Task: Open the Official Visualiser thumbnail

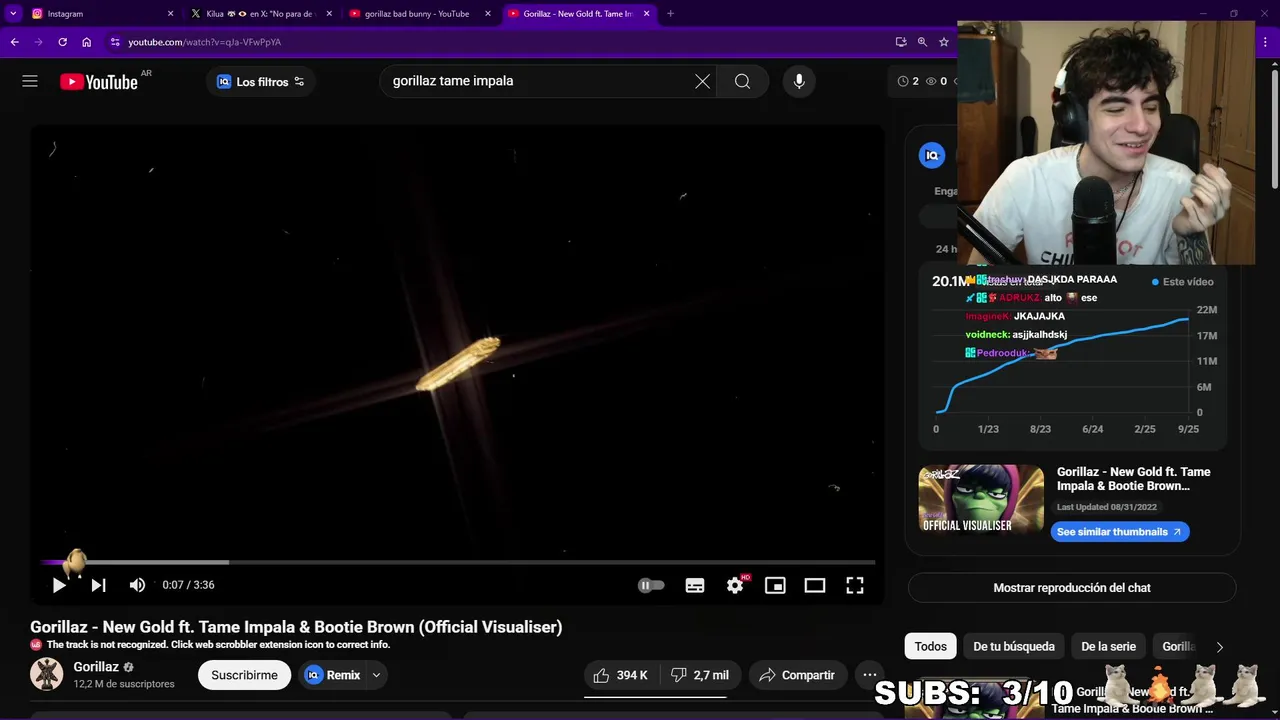Action: coord(981,499)
